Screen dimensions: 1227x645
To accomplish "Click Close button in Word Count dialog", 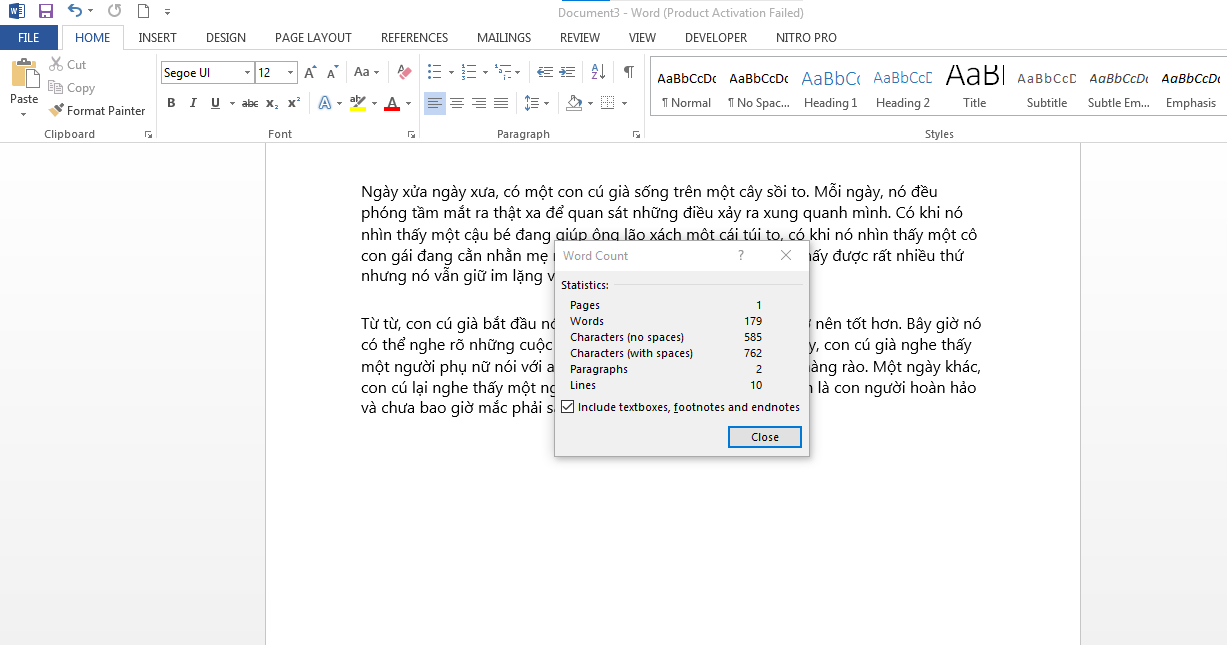I will click(765, 437).
